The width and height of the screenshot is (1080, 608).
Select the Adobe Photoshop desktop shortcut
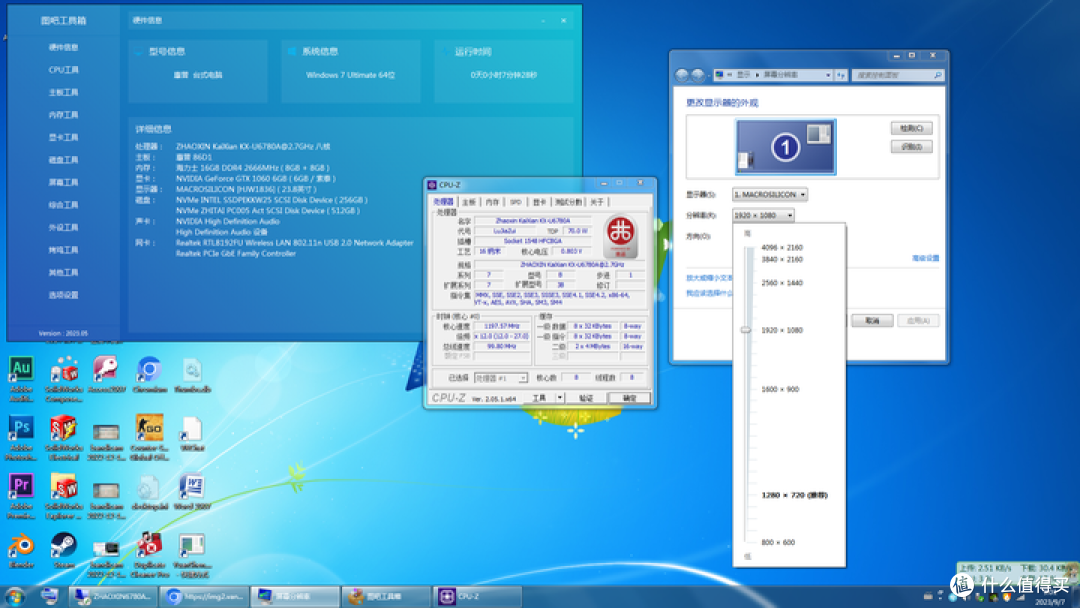tap(21, 437)
